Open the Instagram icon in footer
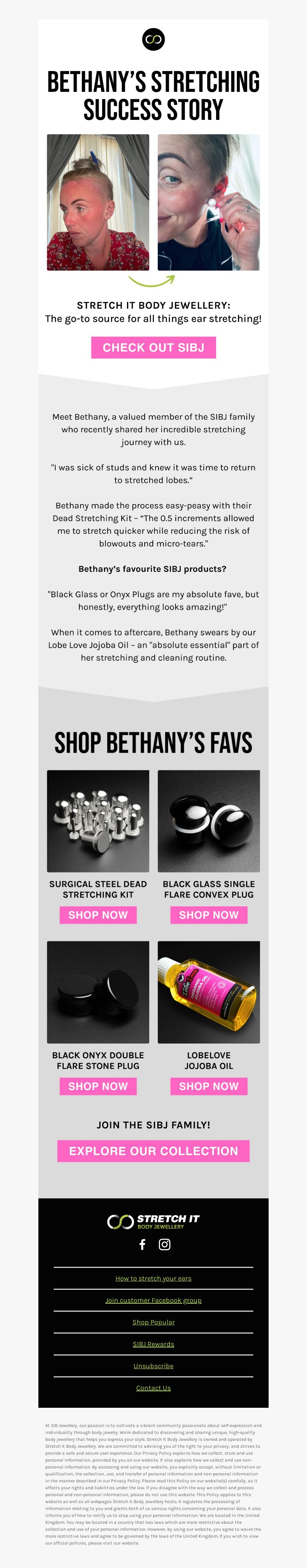 coord(165,1245)
